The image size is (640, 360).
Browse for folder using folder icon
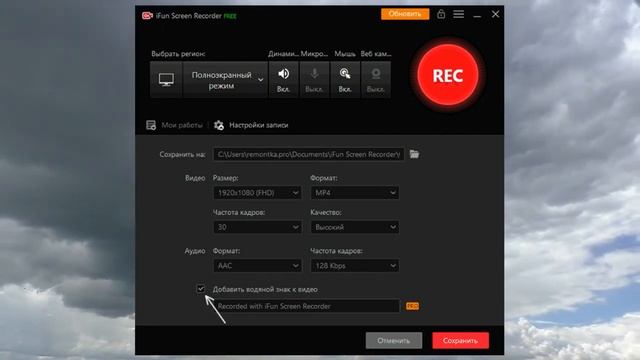[414, 154]
